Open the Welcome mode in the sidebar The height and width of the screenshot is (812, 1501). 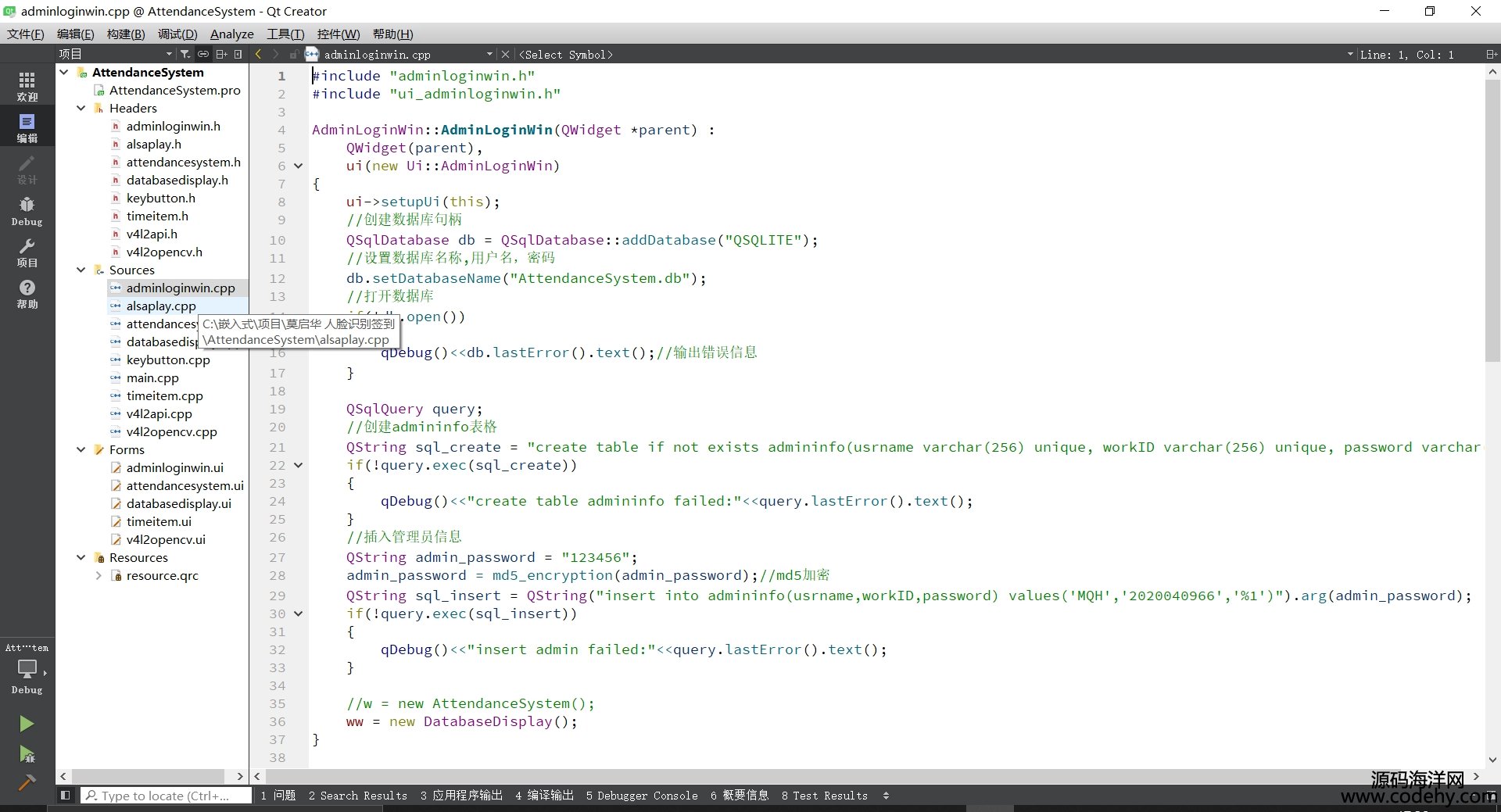tap(27, 86)
